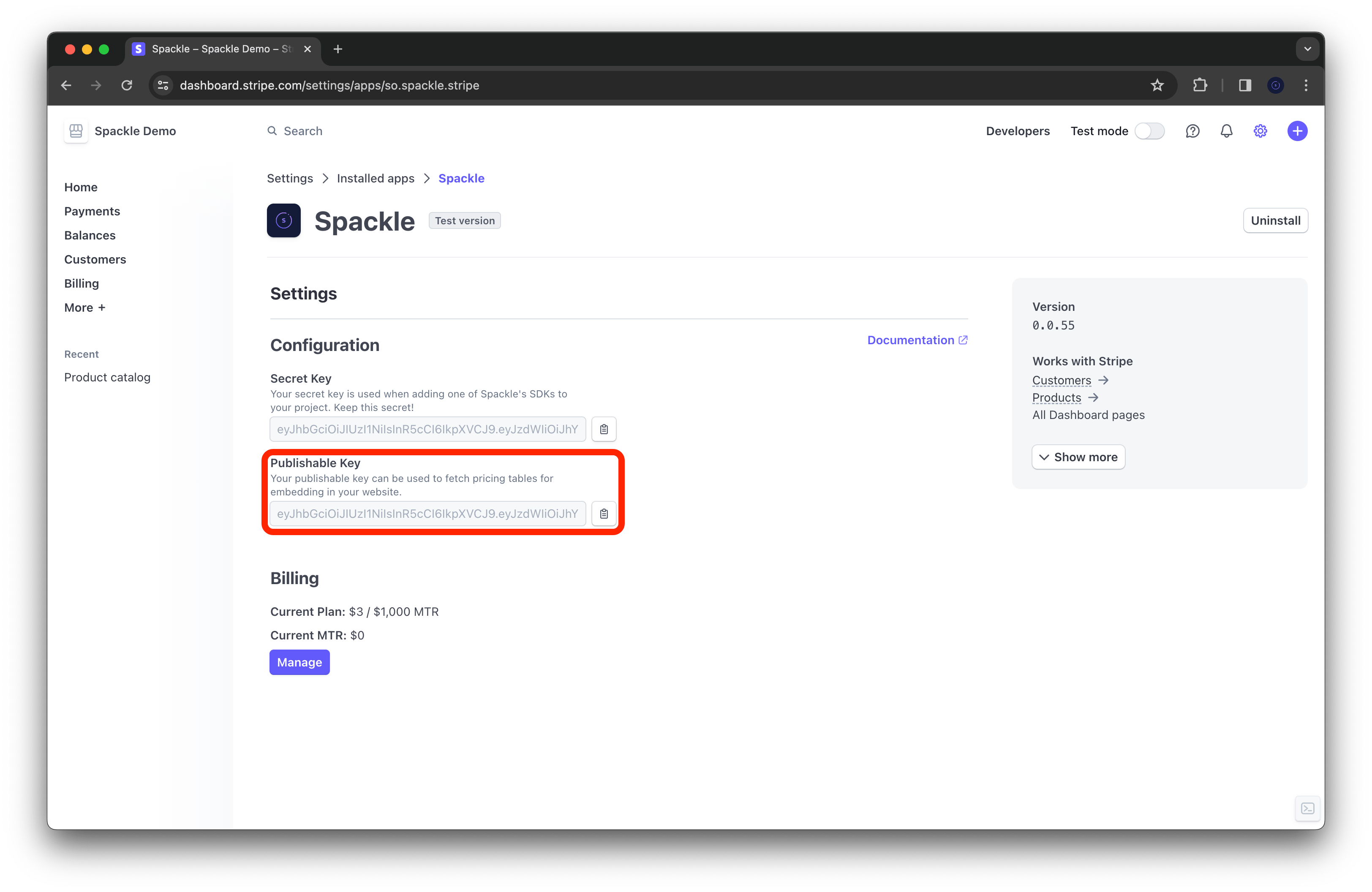Open the Chrome three-dot menu
Viewport: 1372px width, 892px height.
tap(1306, 85)
